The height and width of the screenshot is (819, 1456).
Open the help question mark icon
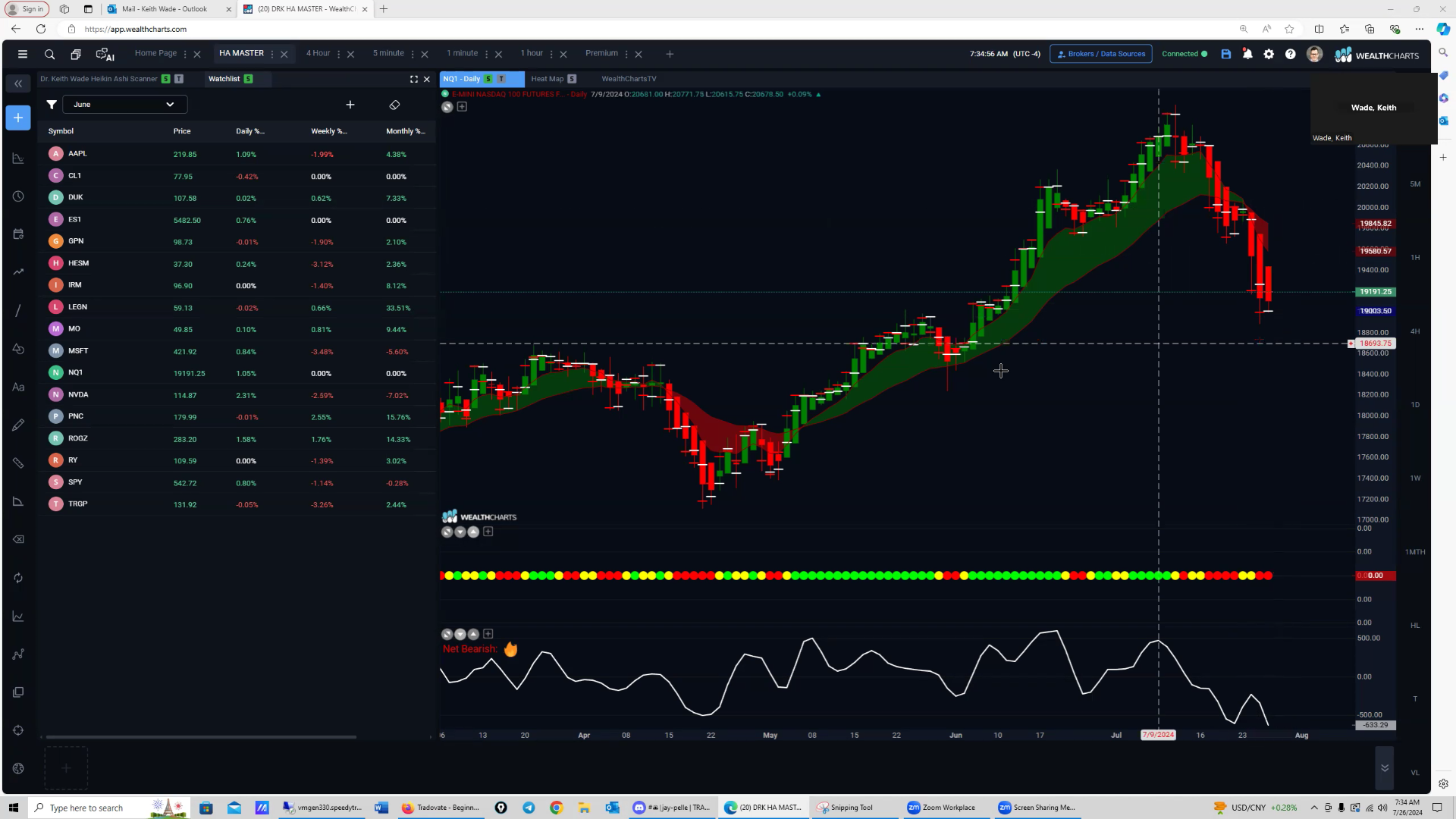point(1290,54)
